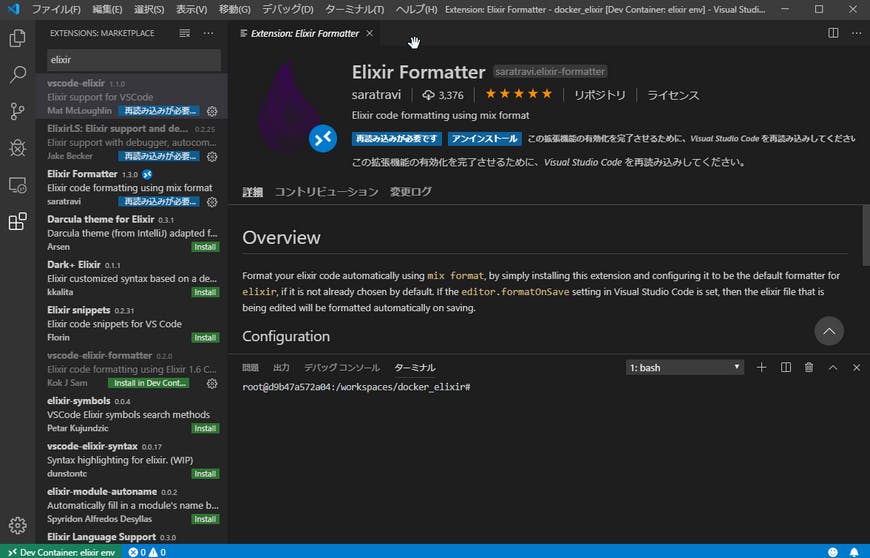Click the saratravi publisher link
Image resolution: width=870 pixels, height=558 pixels.
(376, 95)
